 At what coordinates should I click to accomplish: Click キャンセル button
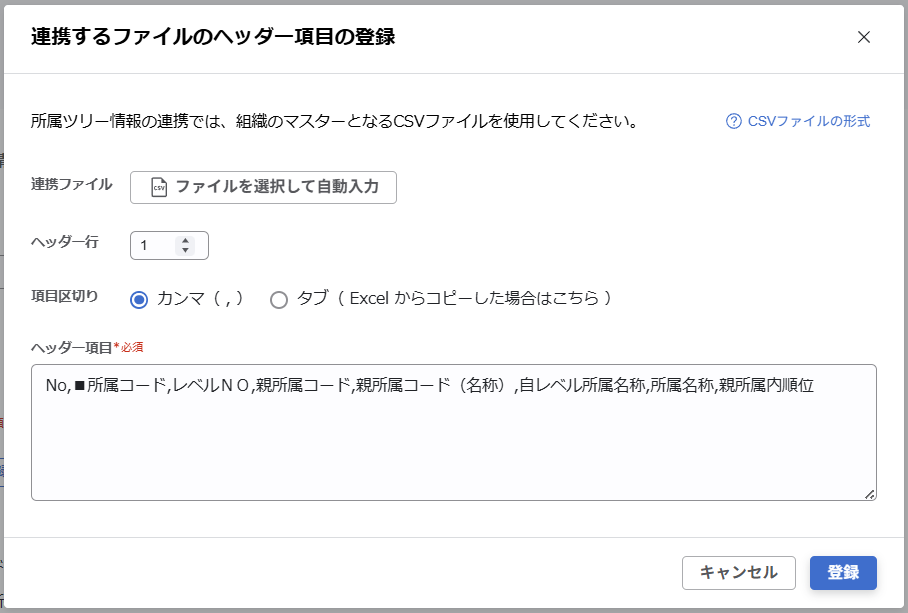coord(738,572)
